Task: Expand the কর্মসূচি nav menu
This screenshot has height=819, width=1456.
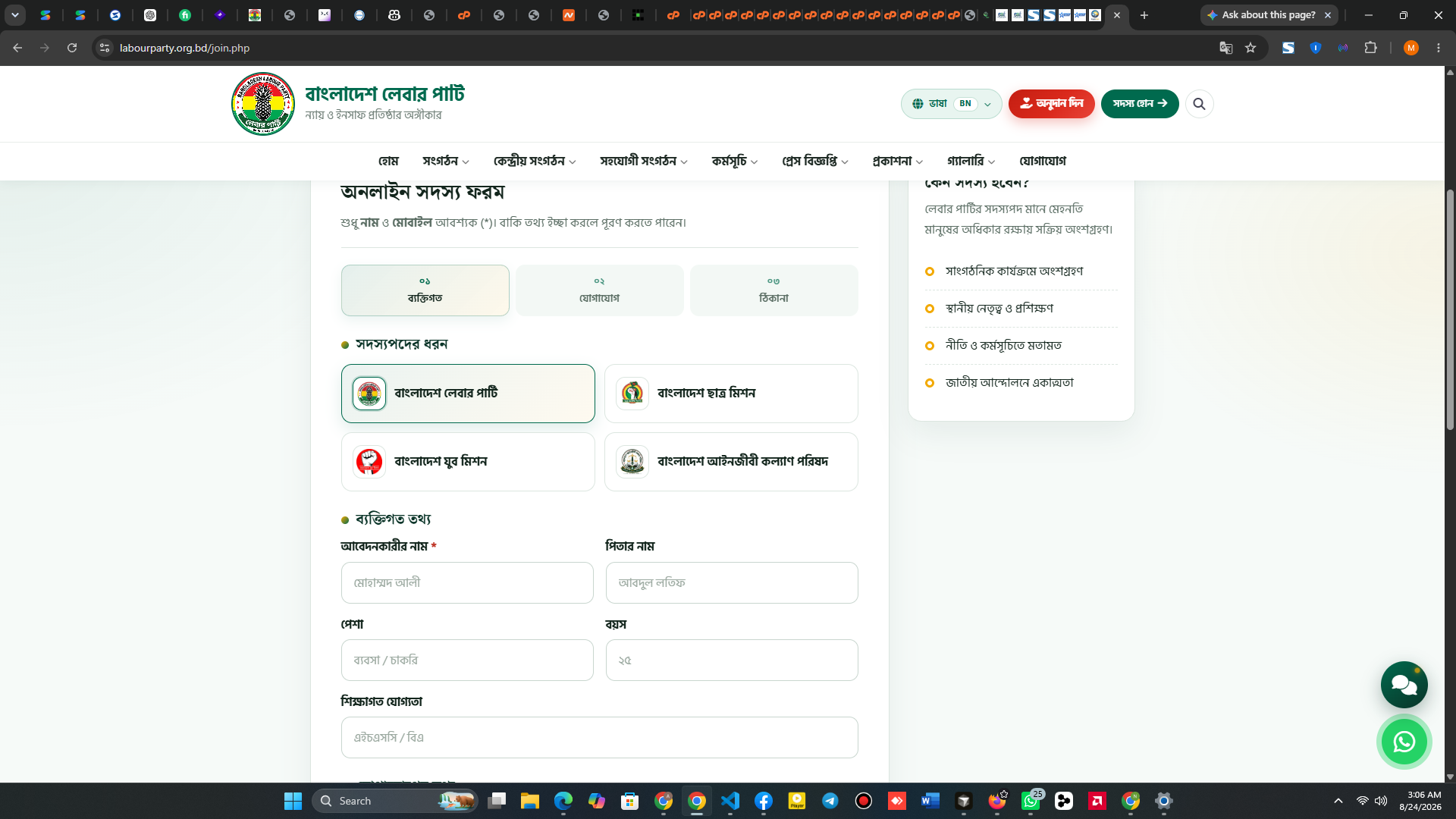Action: [734, 161]
